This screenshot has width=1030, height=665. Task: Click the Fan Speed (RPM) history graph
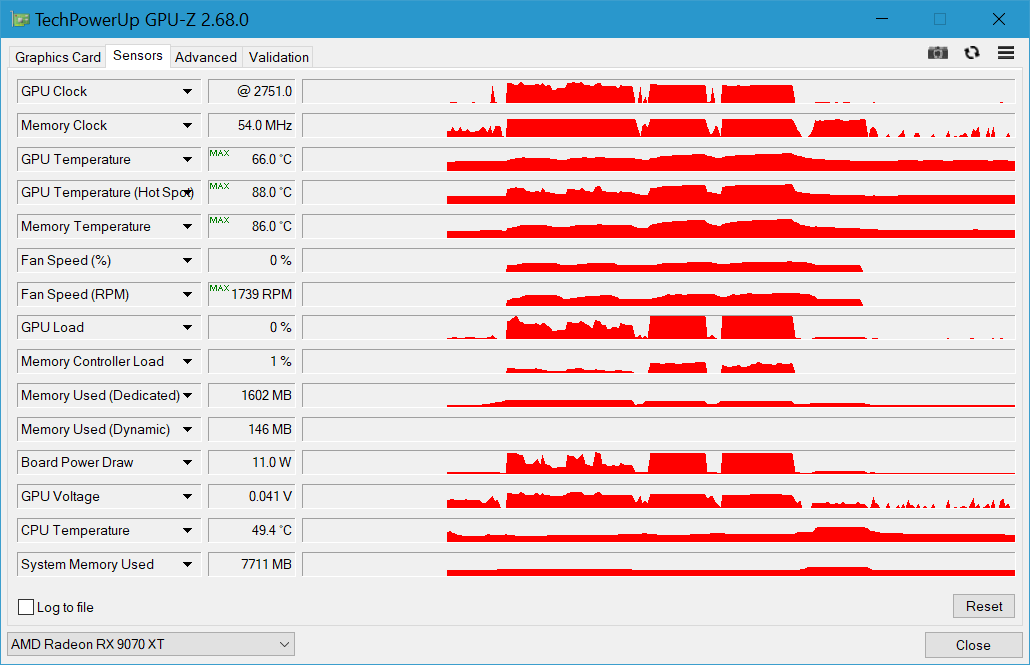pos(659,294)
